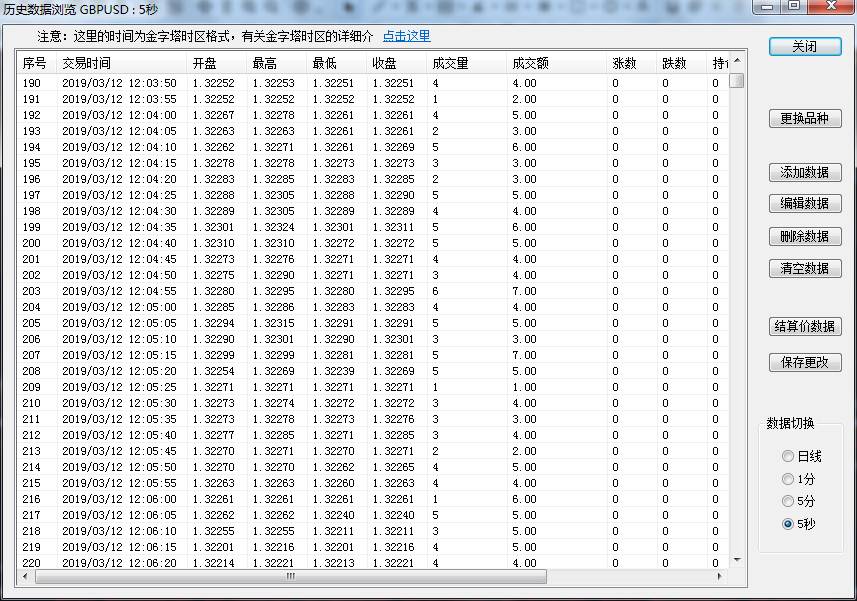Viewport: 857px width, 601px height.
Task: Click the horizontal scrollbar thumb
Action: (x=290, y=577)
